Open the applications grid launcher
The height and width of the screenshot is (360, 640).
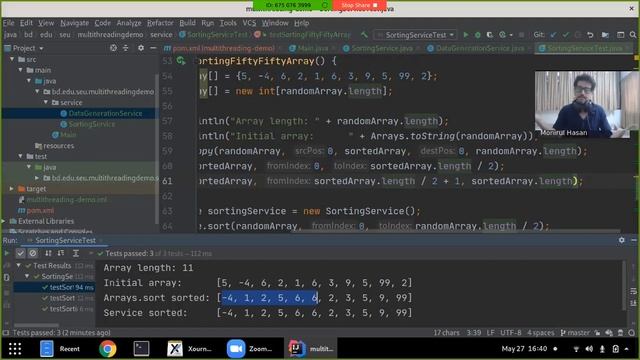[15, 349]
